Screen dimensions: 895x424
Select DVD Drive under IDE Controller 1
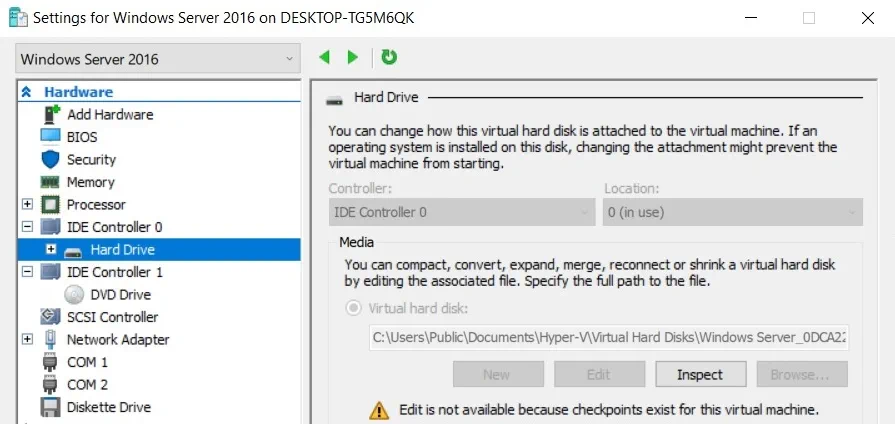pos(120,294)
